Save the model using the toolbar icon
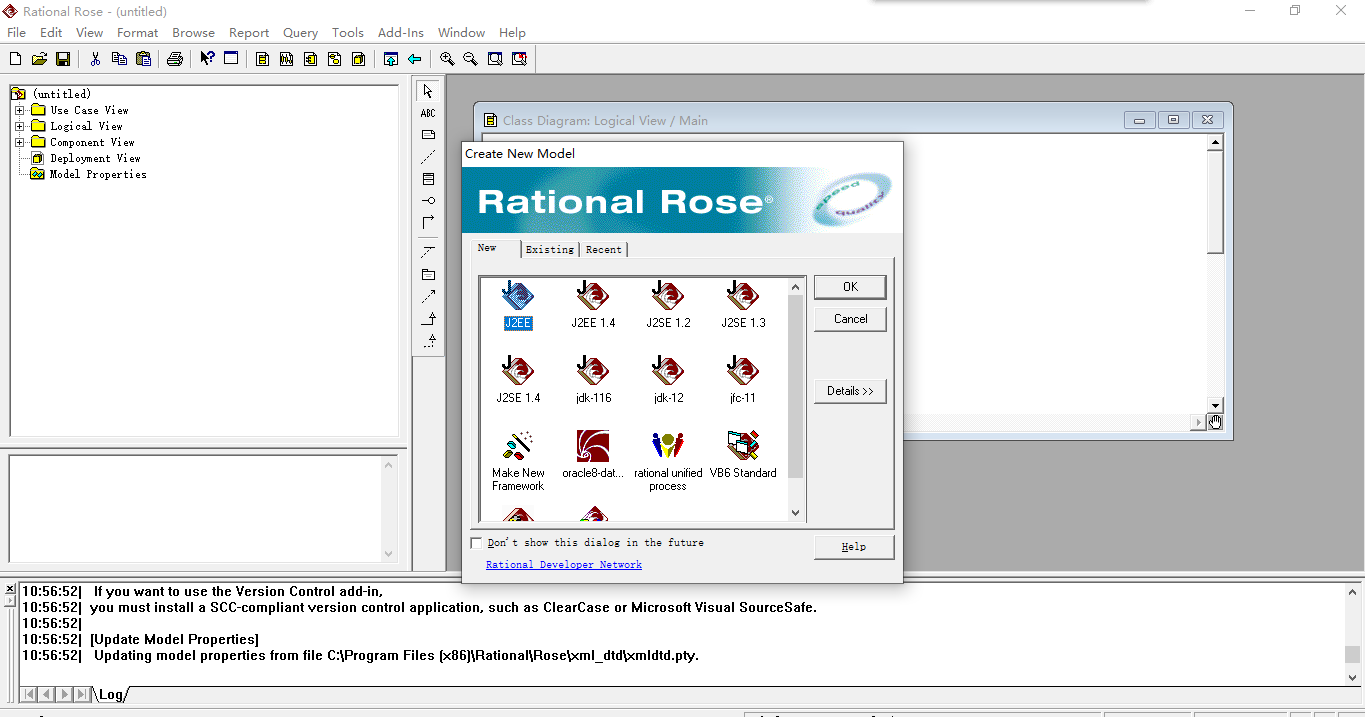The image size is (1365, 717). [x=63, y=58]
